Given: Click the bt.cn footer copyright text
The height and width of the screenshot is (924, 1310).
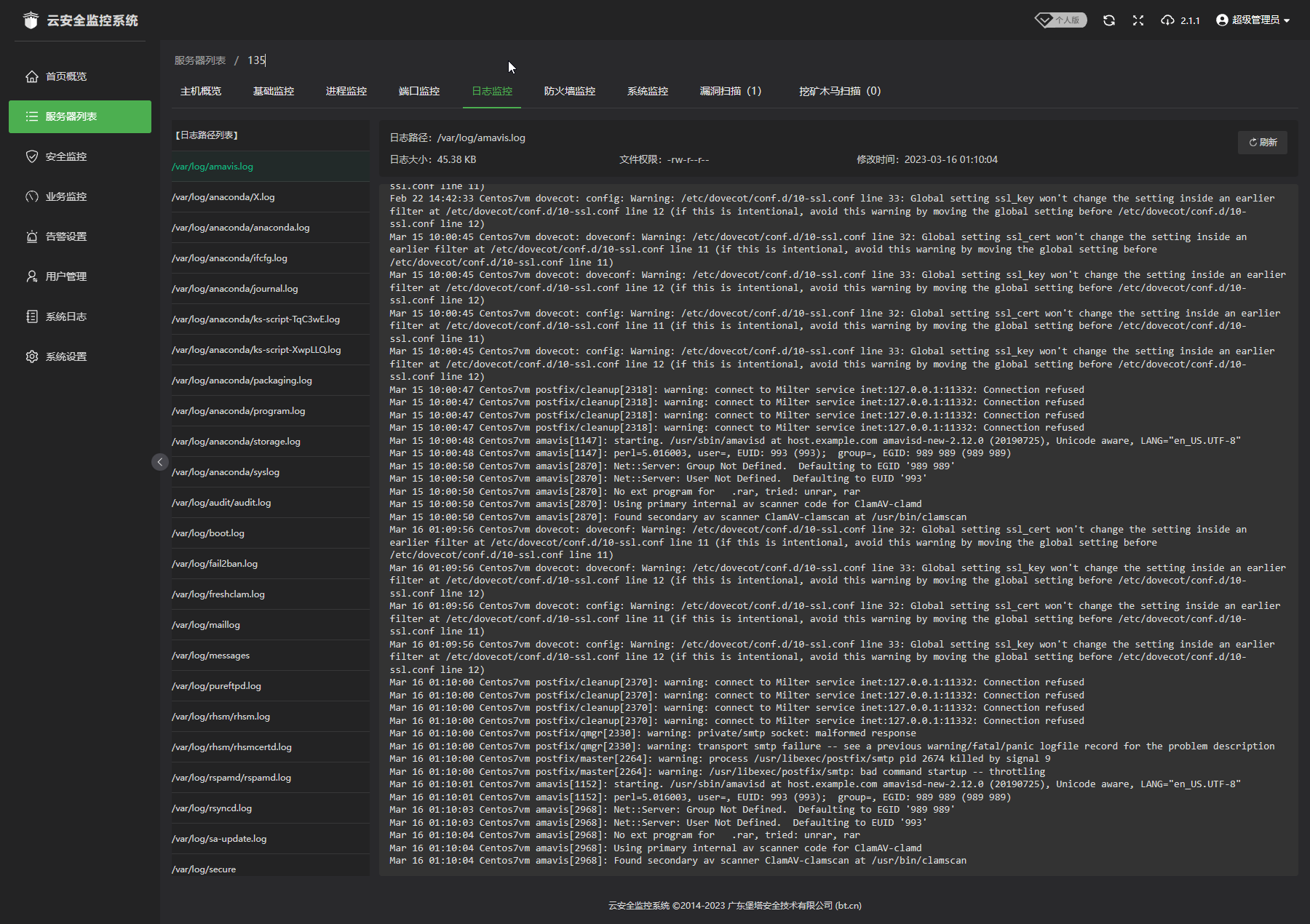Looking at the screenshot, I should (734, 906).
